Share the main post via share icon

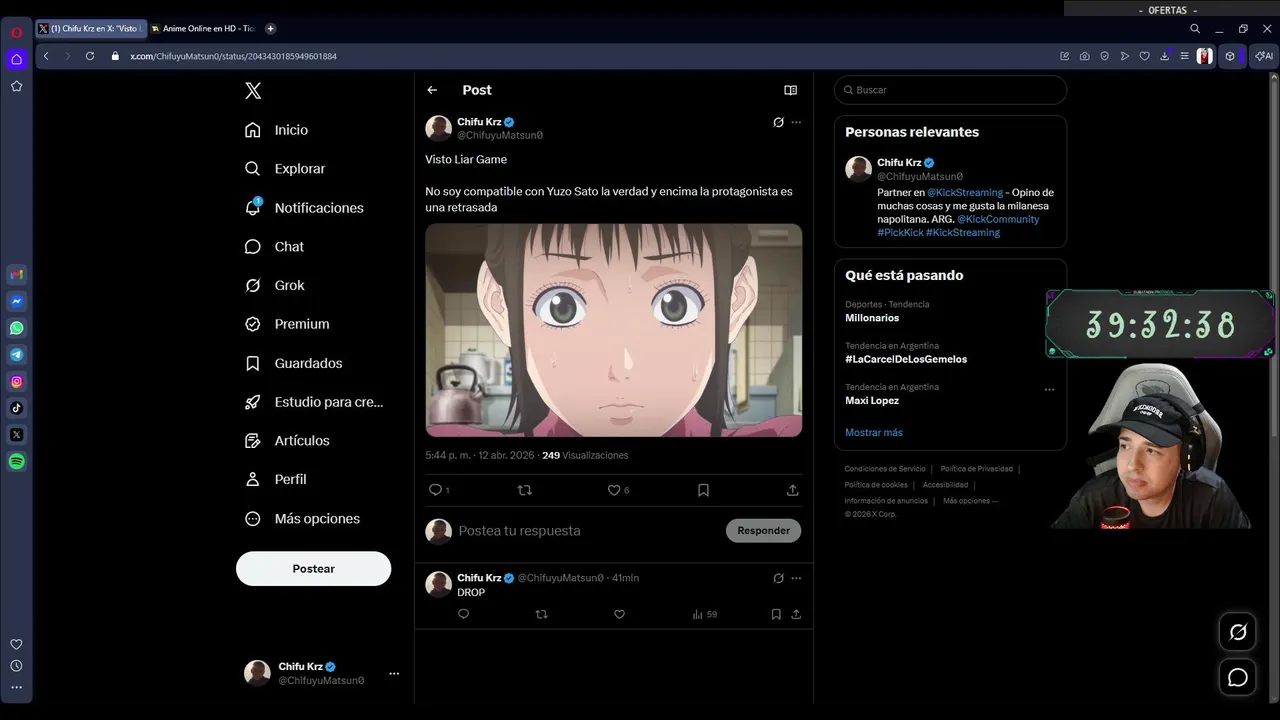(792, 490)
